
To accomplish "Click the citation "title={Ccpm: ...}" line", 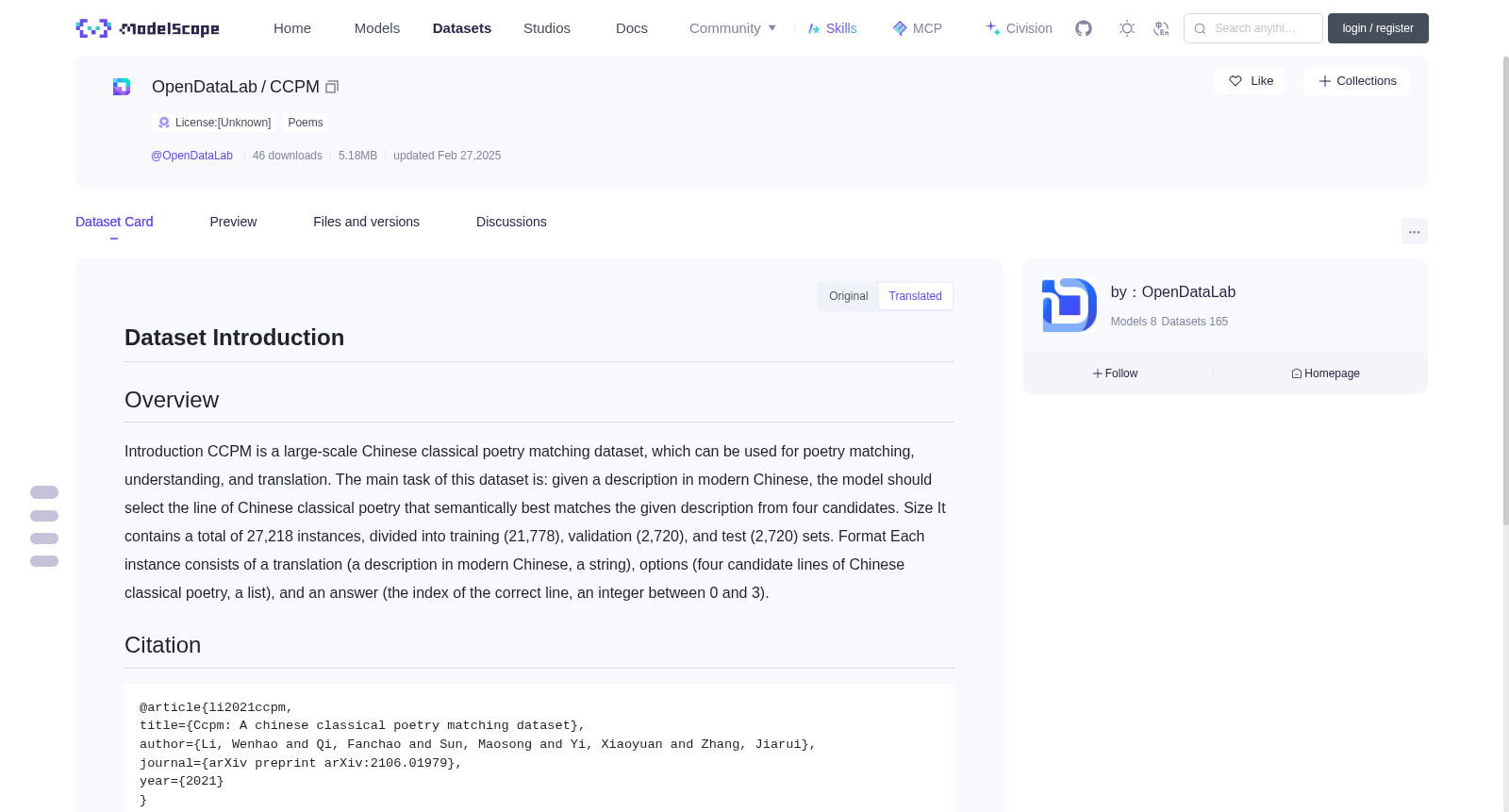I will [362, 725].
